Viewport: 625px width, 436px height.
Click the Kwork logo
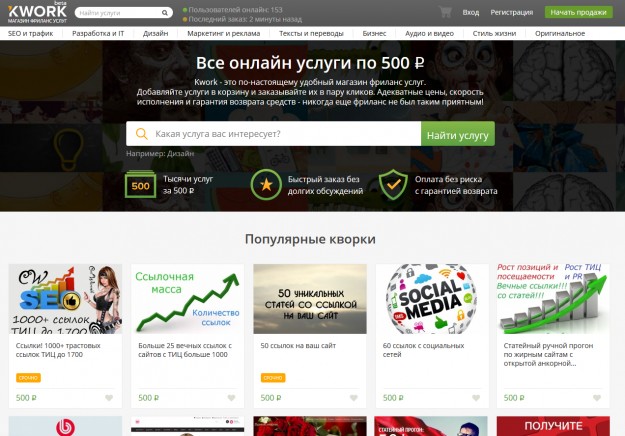click(x=37, y=13)
